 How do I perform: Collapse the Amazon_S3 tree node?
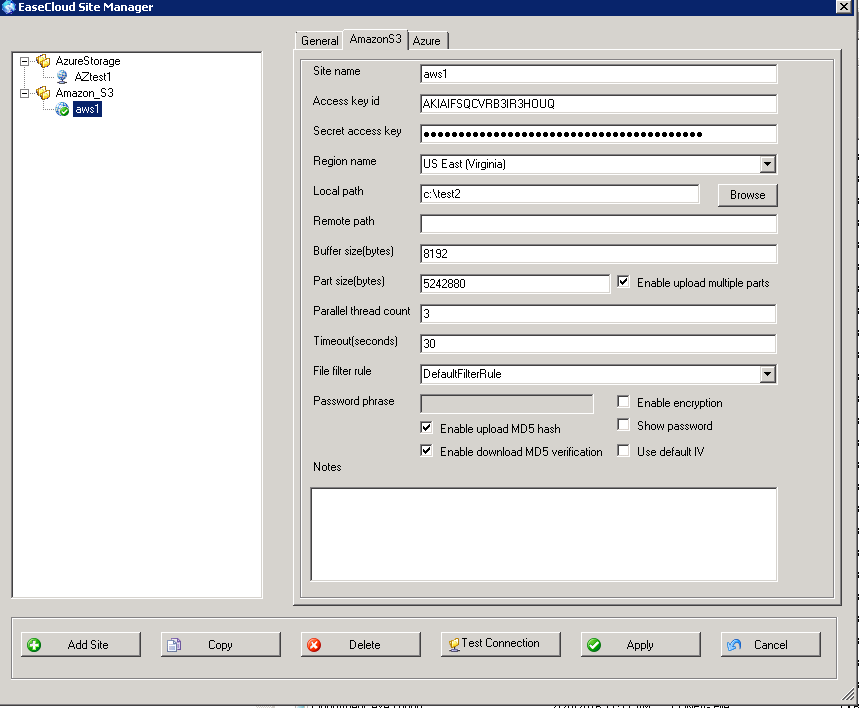point(24,93)
